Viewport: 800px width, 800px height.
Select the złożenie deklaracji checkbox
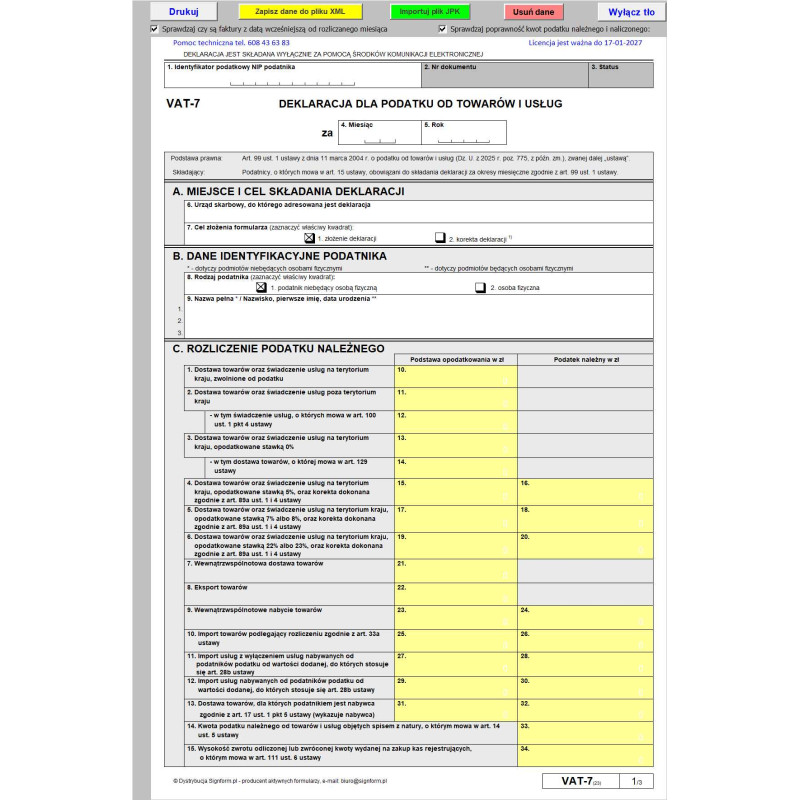click(309, 238)
